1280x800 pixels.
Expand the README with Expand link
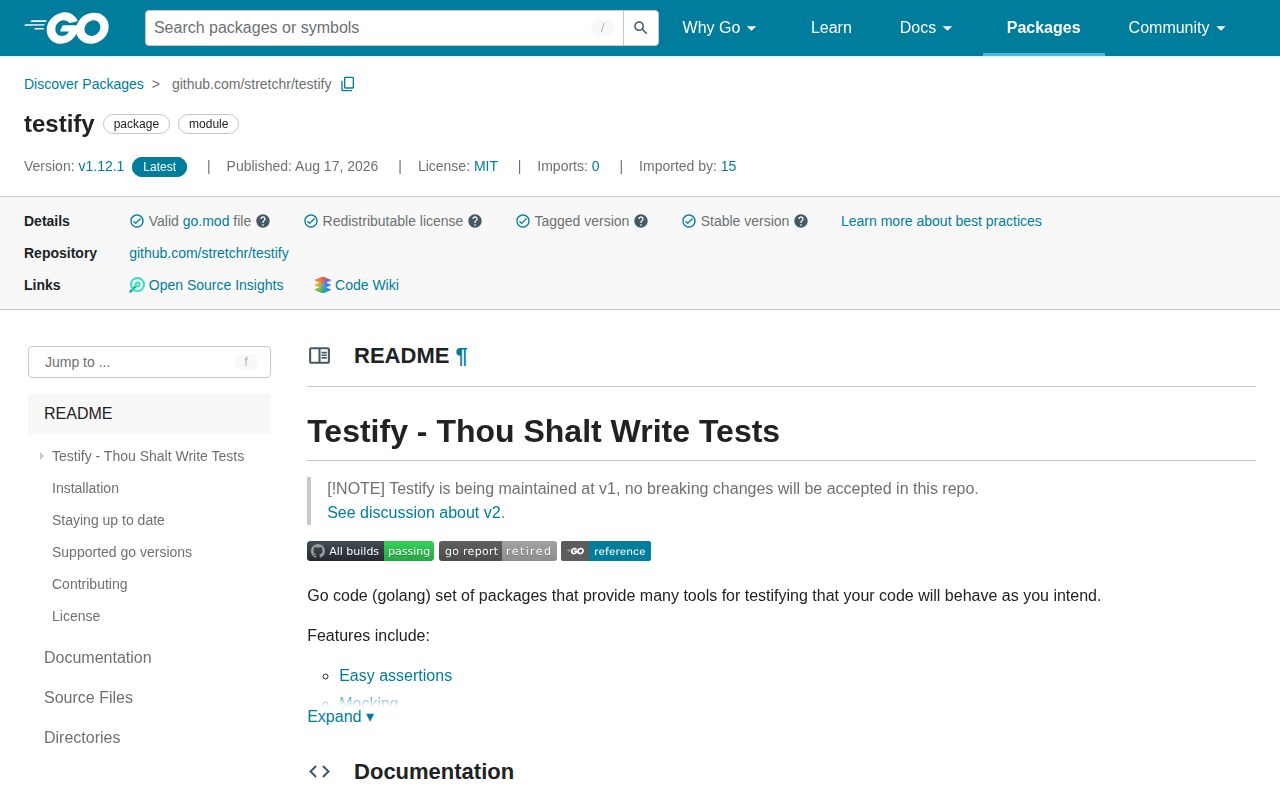341,717
